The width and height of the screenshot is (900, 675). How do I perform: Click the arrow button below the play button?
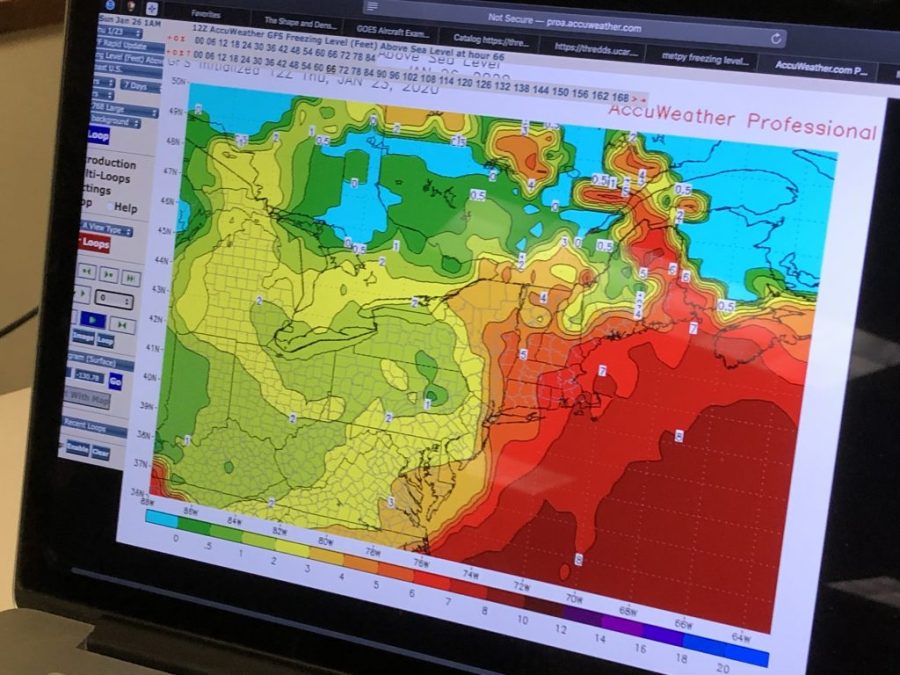click(122, 324)
